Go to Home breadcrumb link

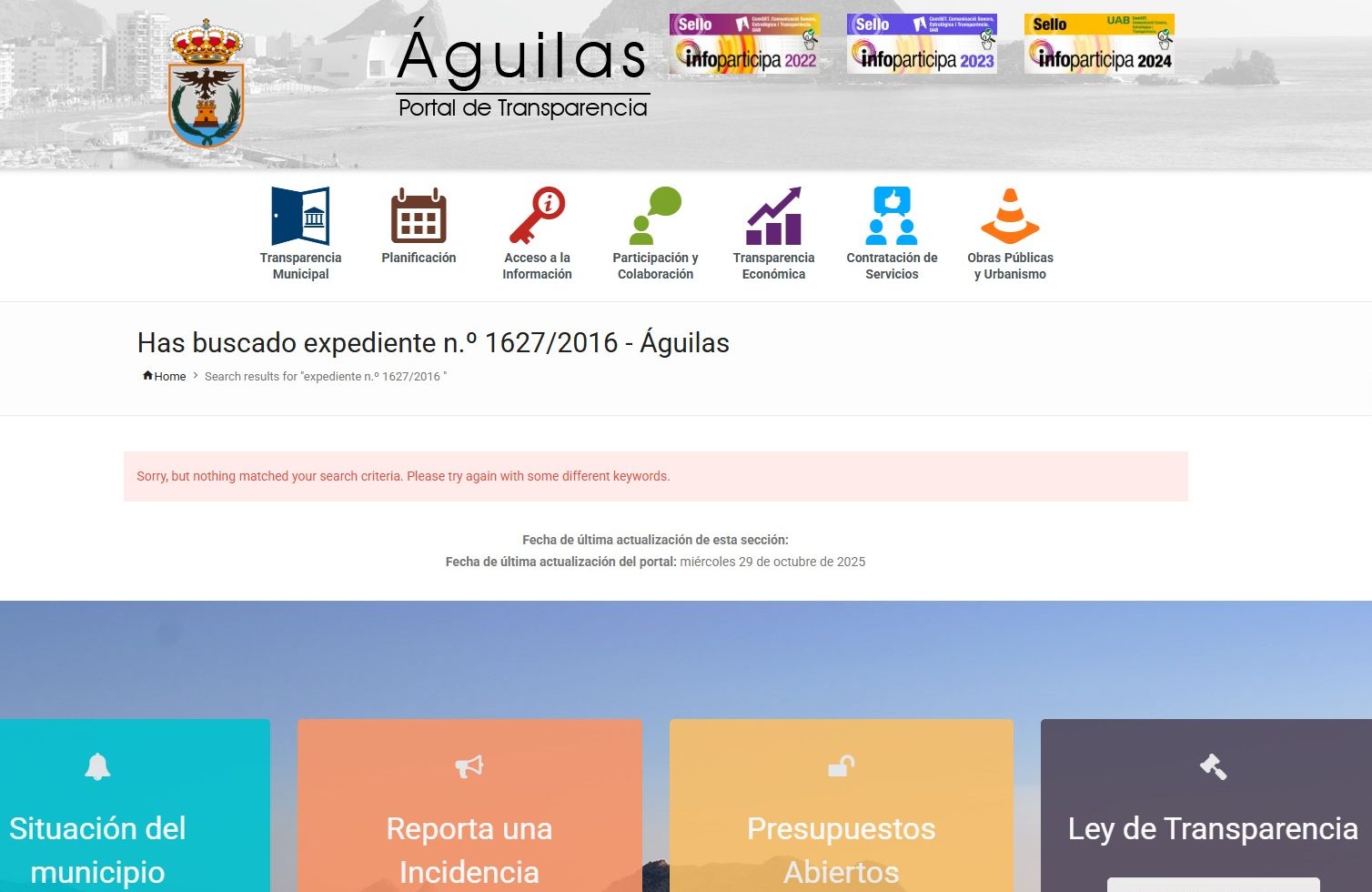tap(165, 376)
